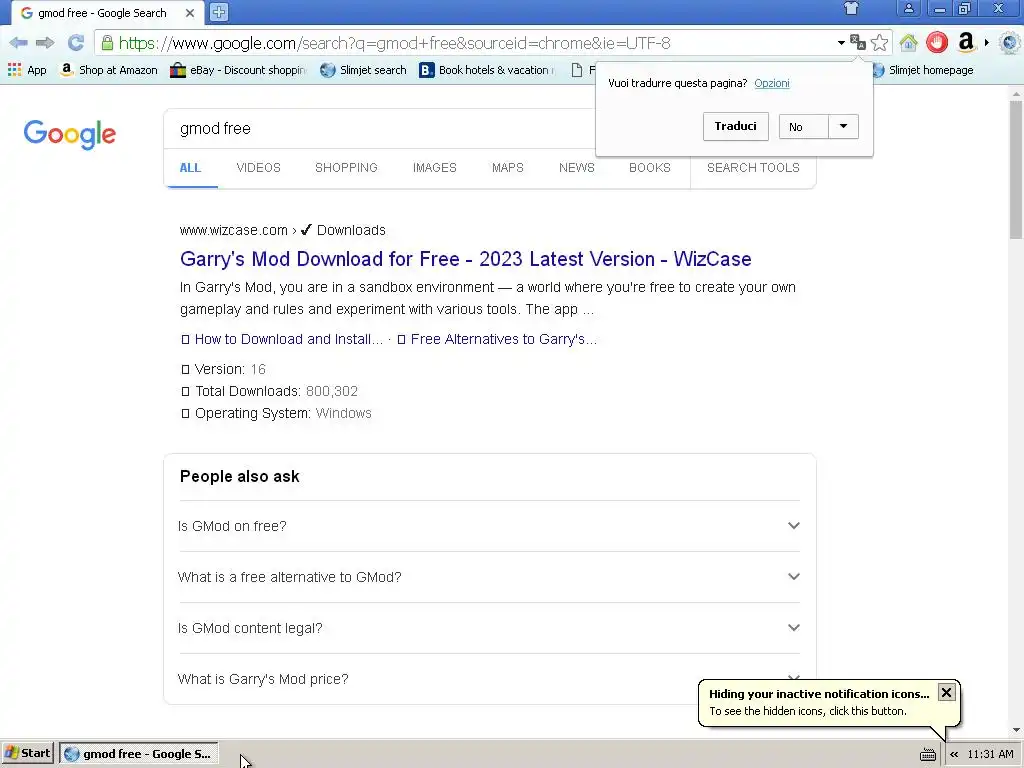
Task: Click the user profile icon in title bar
Action: click(908, 8)
